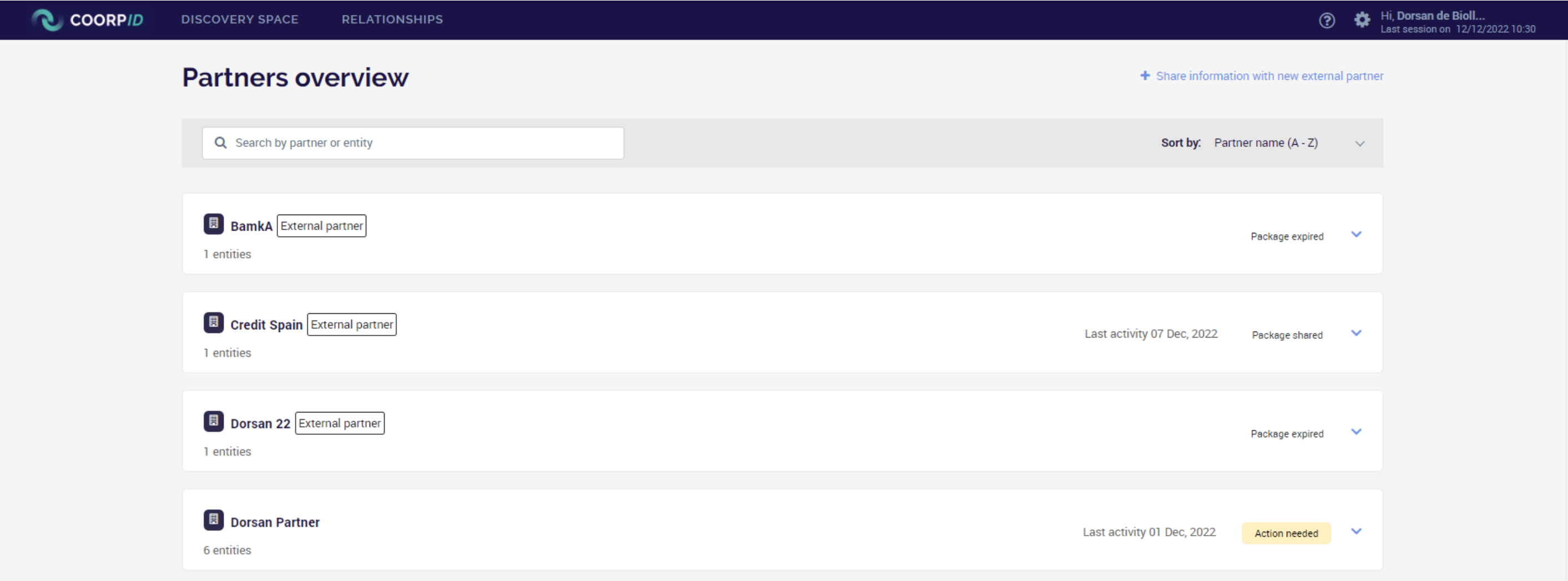Click the BamkA building icon

[214, 224]
